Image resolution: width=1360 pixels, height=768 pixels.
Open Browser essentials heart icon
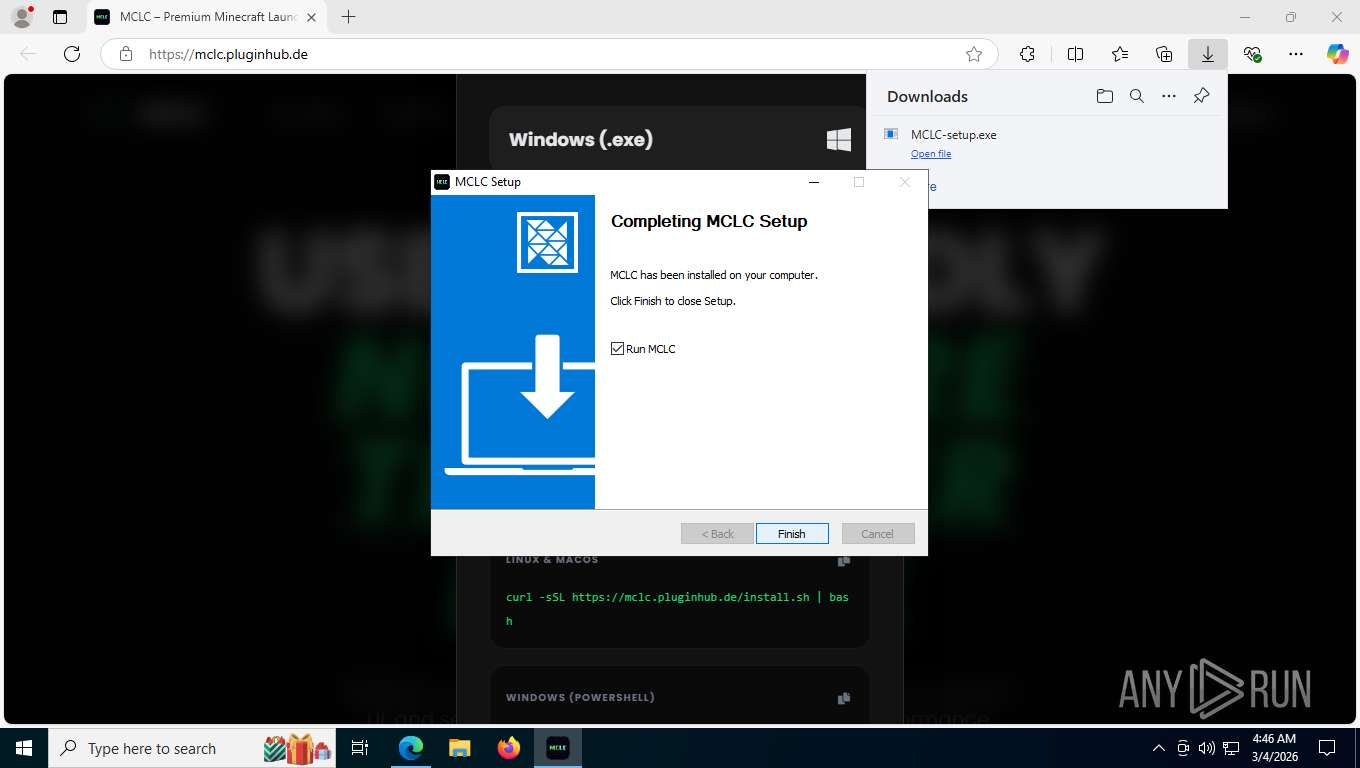coord(1252,54)
